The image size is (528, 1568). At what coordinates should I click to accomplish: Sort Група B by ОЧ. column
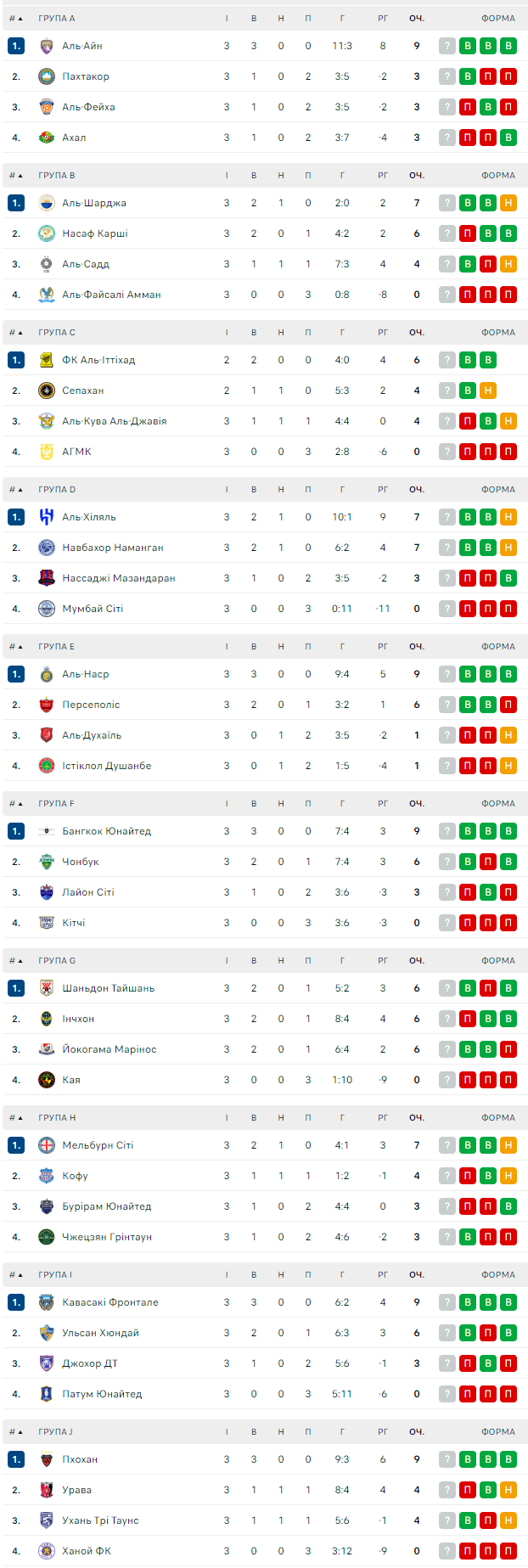[417, 176]
